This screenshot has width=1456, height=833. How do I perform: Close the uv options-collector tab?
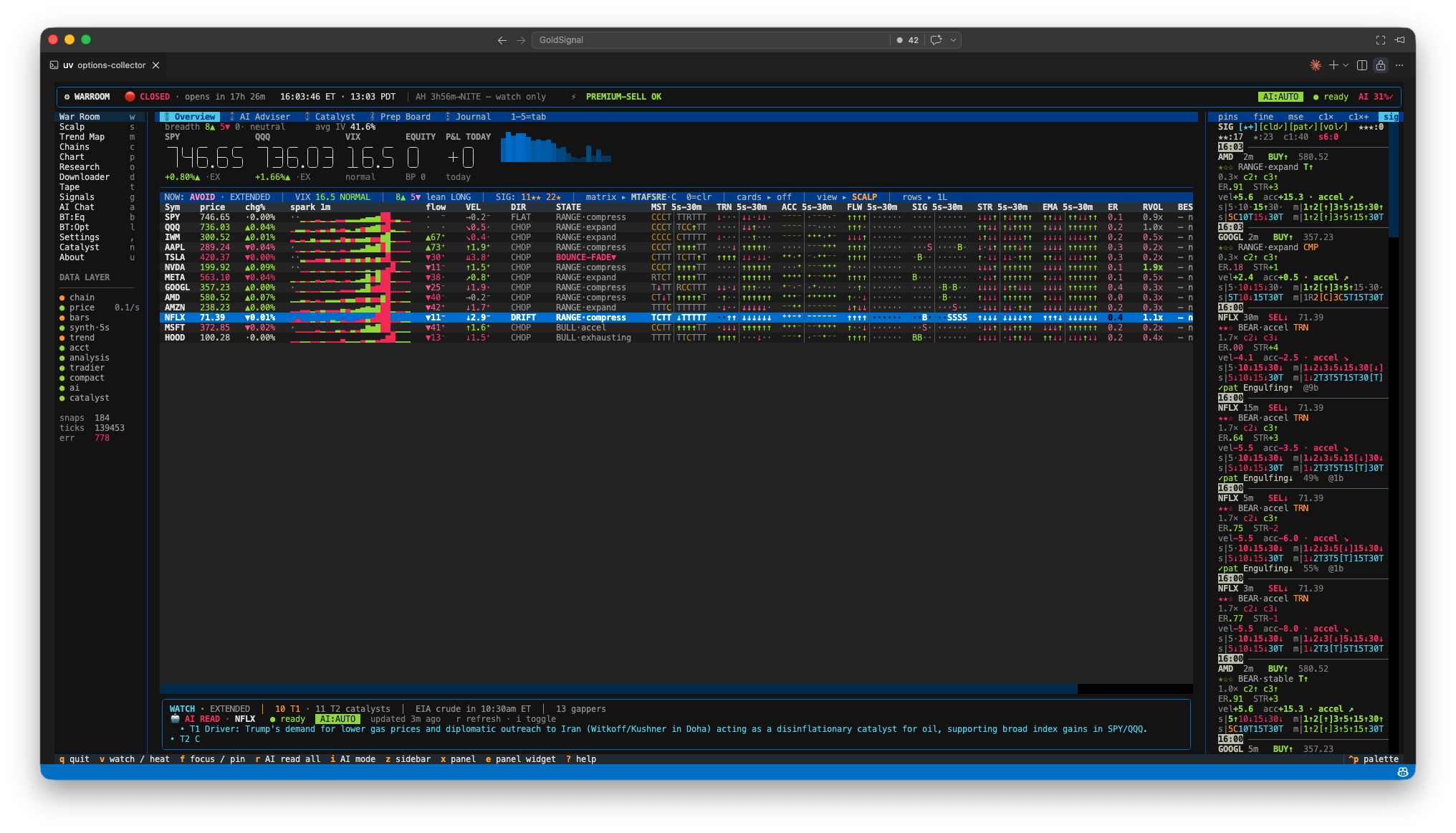pos(155,65)
